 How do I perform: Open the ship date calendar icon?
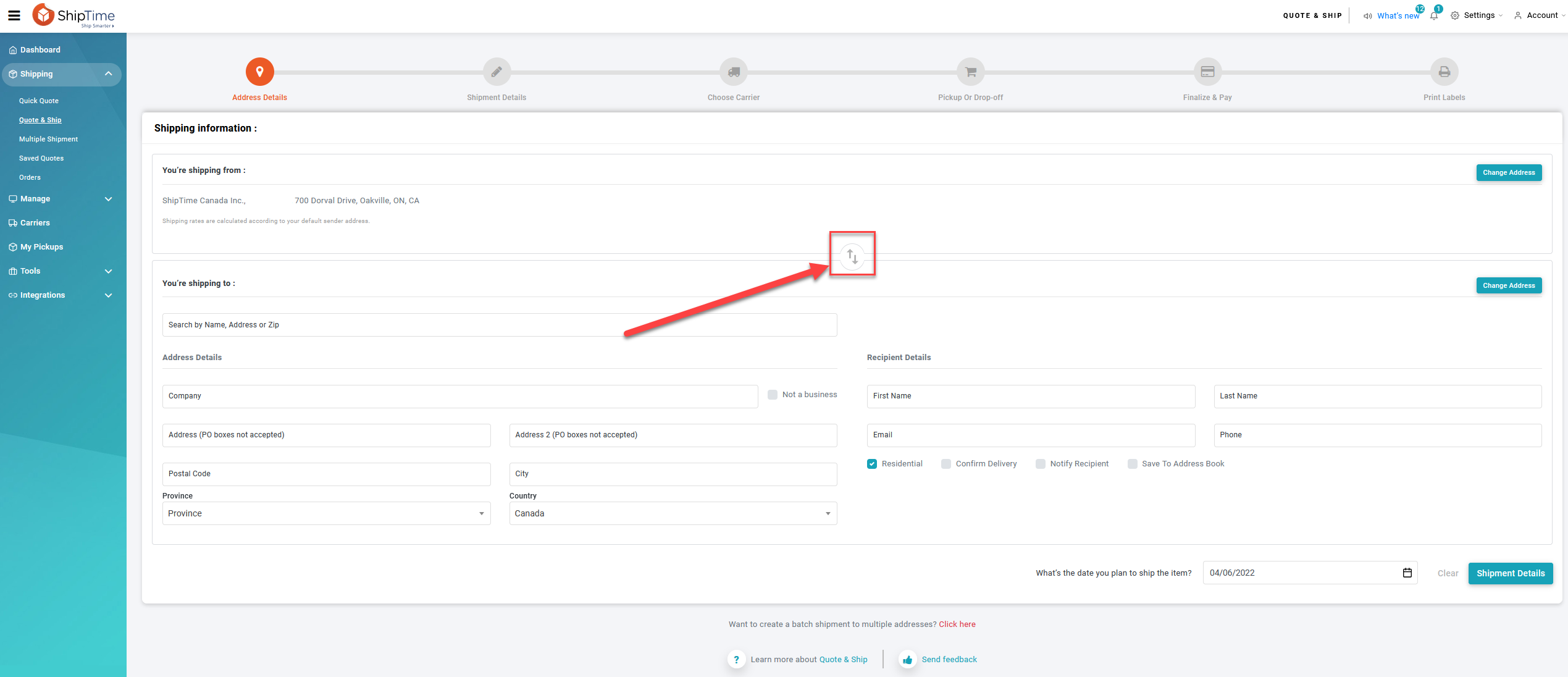tap(1407, 573)
